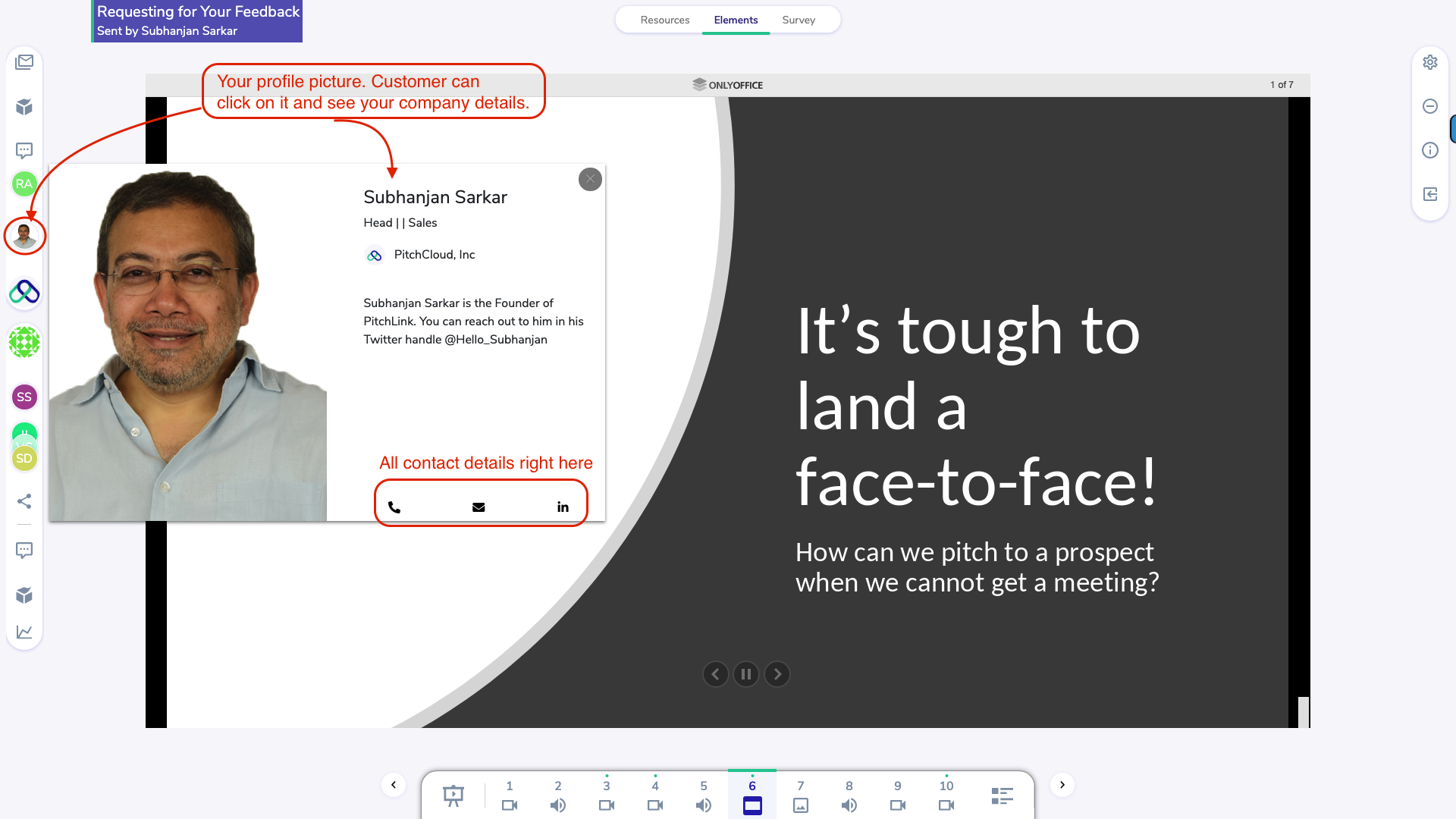This screenshot has width=1456, height=819.
Task: Switch to the Survey tab
Action: click(799, 20)
